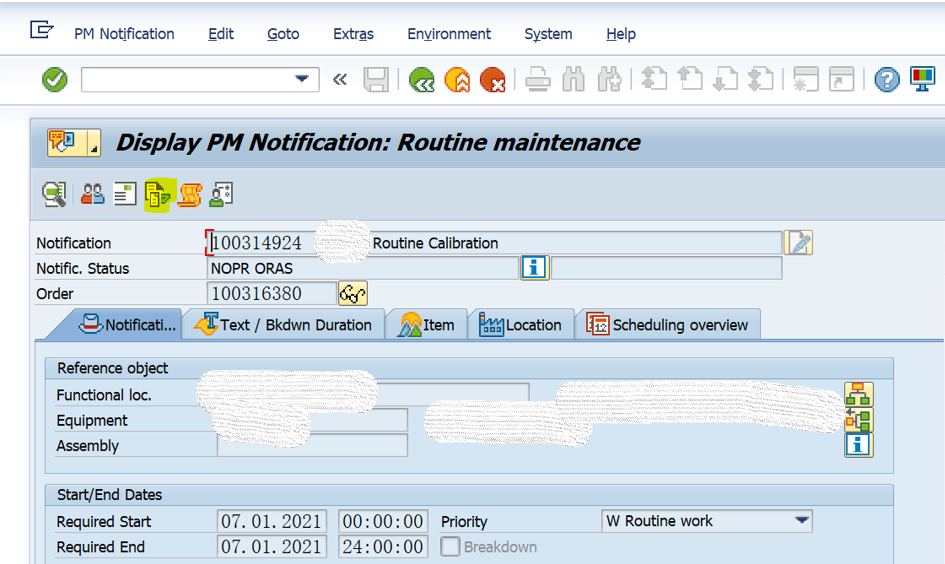Click the second structure hierarchy icon beside Equipment
This screenshot has width=945, height=564.
[x=859, y=420]
